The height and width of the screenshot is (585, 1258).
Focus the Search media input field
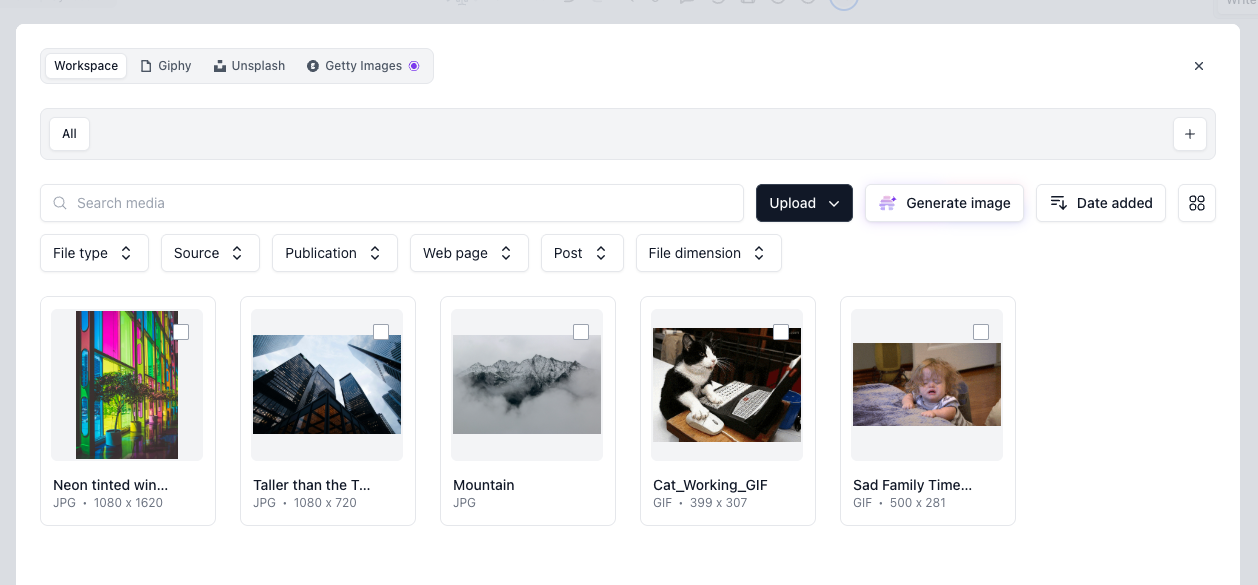(x=400, y=203)
